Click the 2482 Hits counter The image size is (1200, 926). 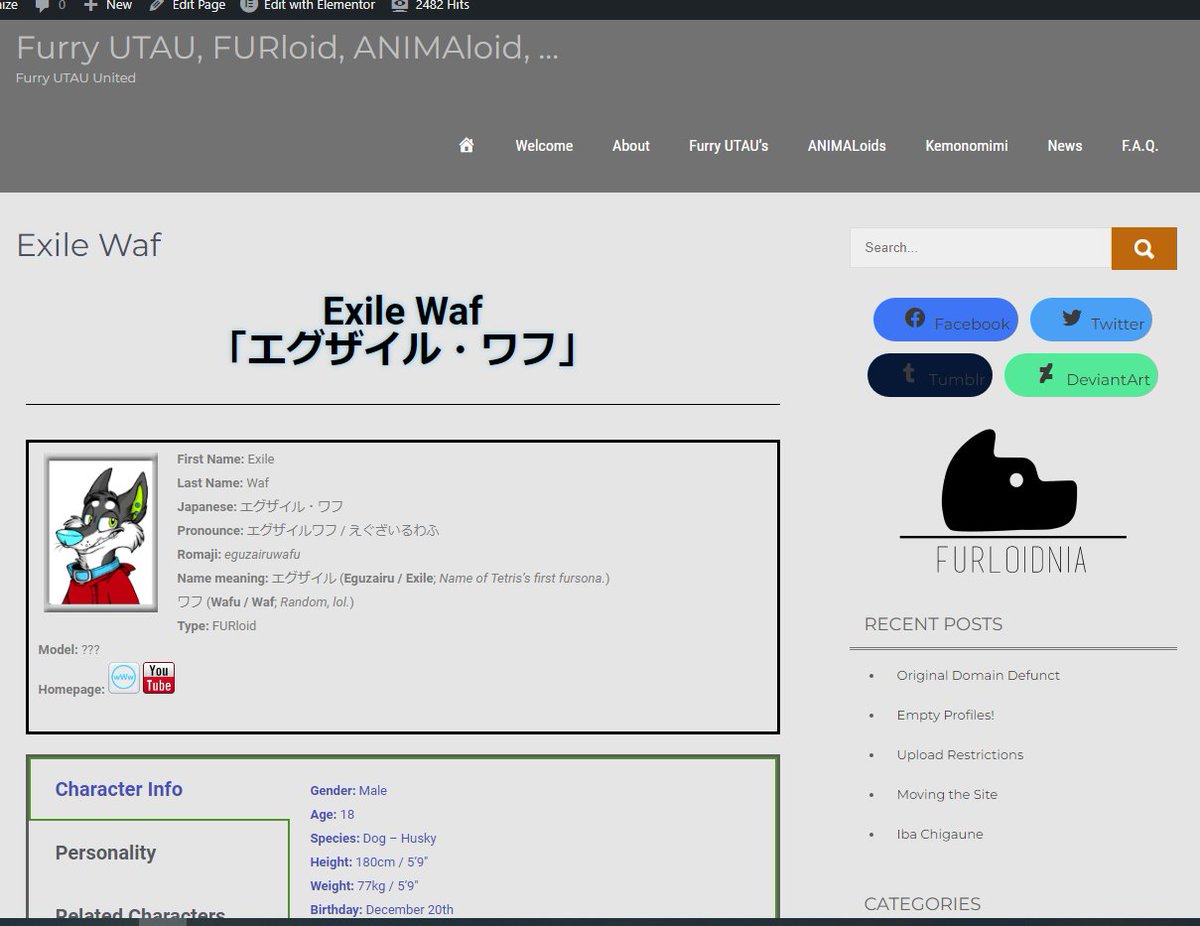[x=430, y=5]
